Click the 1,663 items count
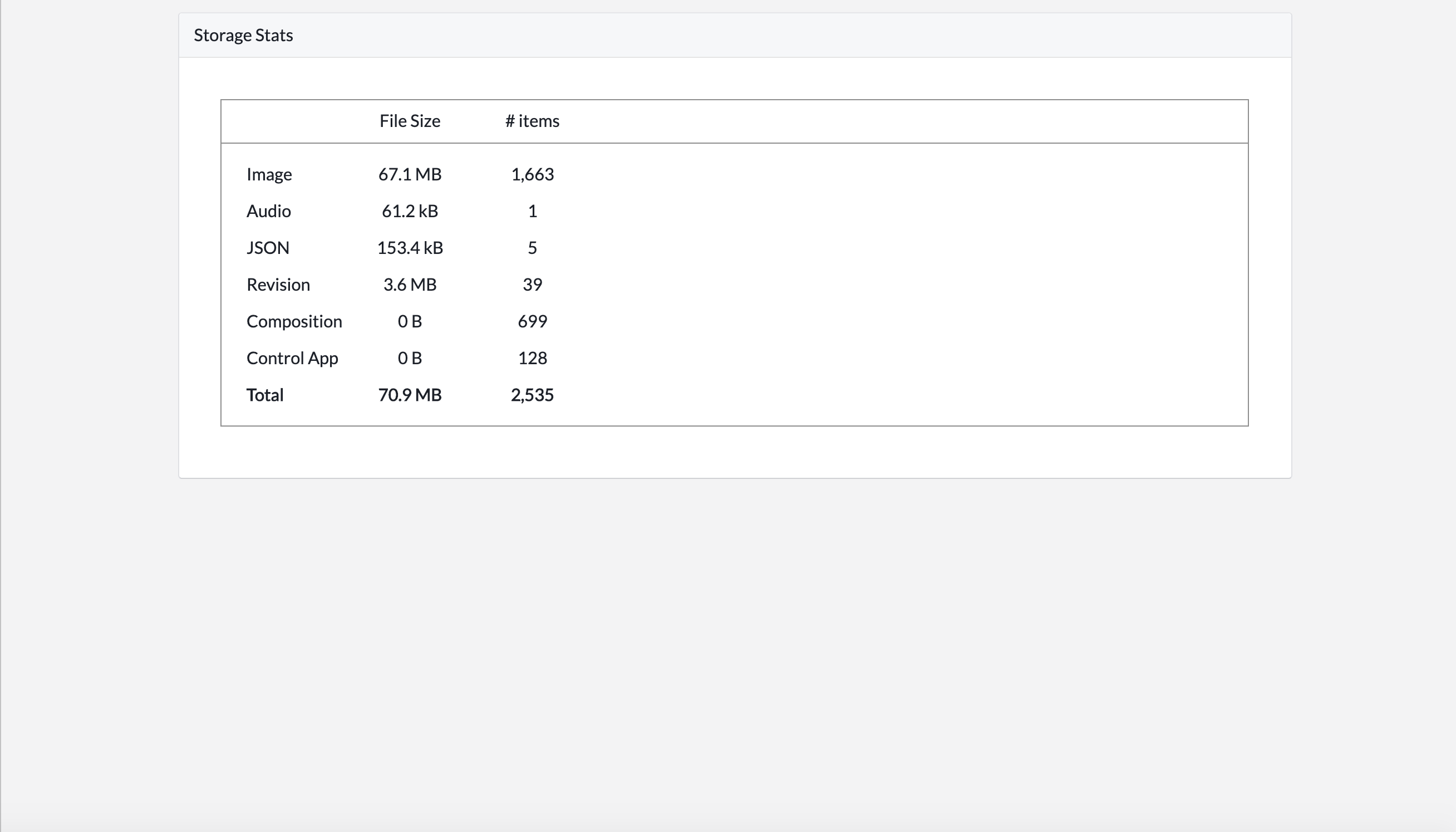 point(532,174)
